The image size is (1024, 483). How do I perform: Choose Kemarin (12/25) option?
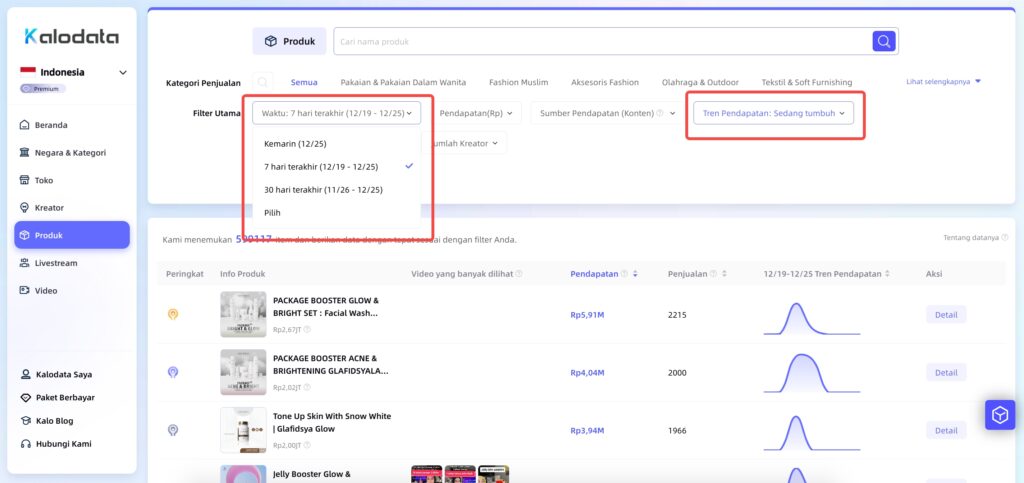[x=336, y=144]
